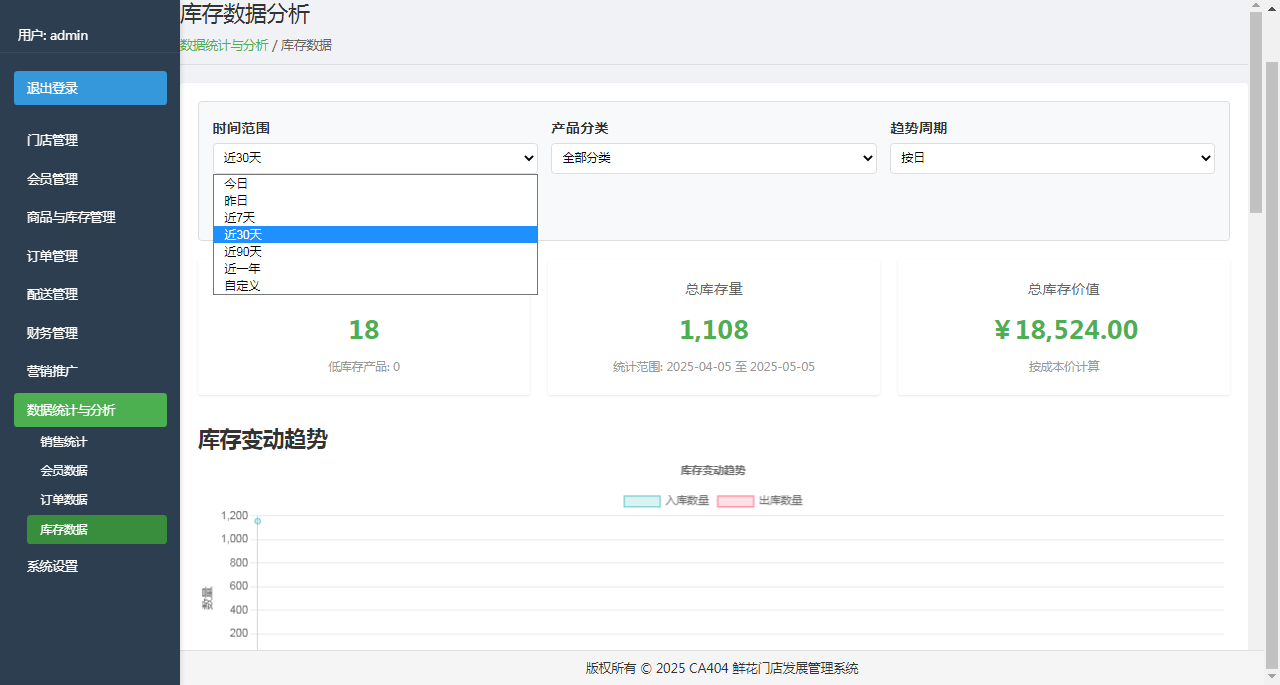Click the 统计范围 date range text
The height and width of the screenshot is (685, 1280).
(x=714, y=367)
